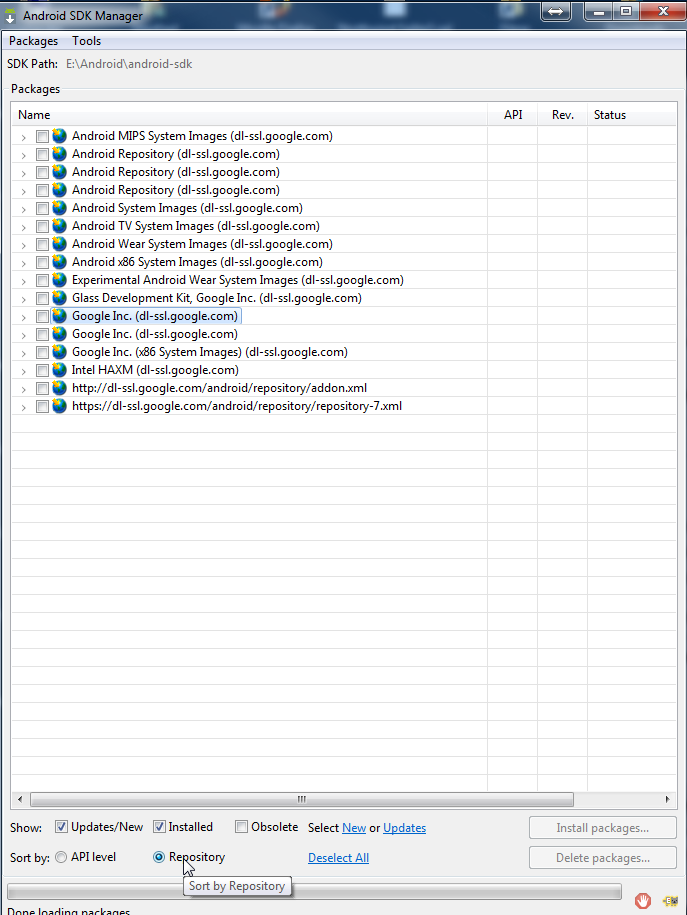
Task: Open the Tools menu
Action: pyautogui.click(x=86, y=41)
